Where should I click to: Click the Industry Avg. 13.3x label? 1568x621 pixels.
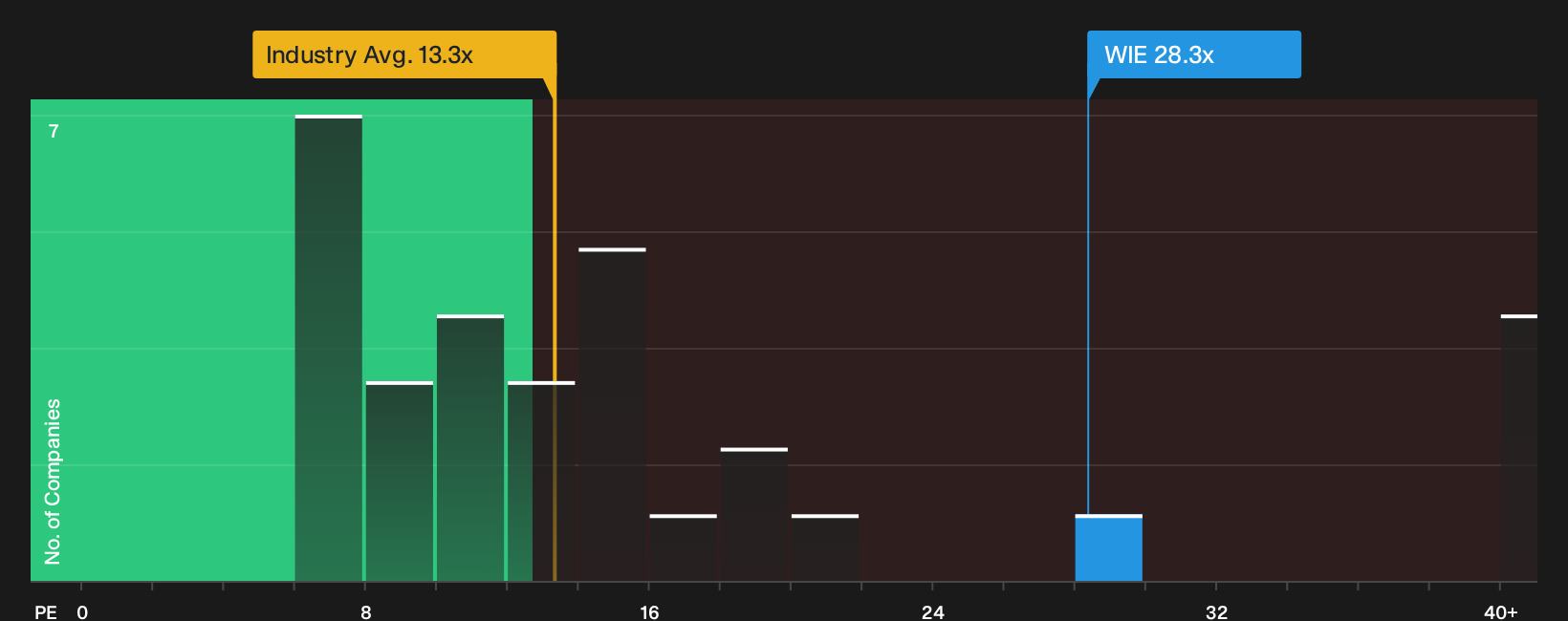[403, 54]
